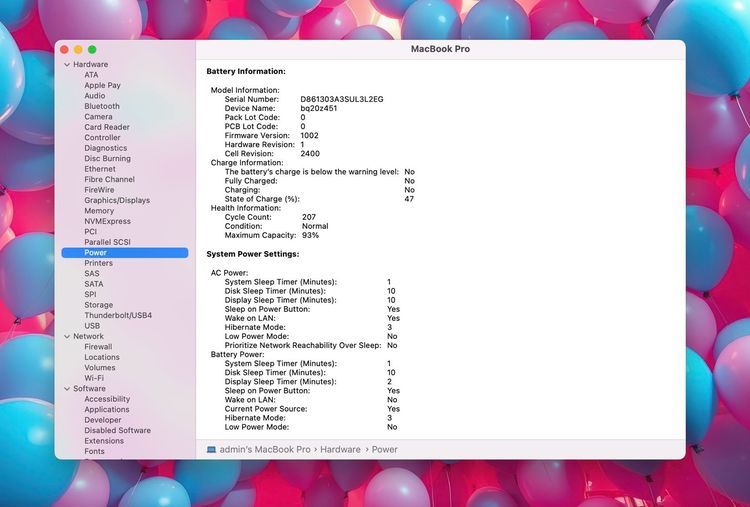Image resolution: width=750 pixels, height=507 pixels.
Task: Select Accessibility under Software
Action: (107, 399)
